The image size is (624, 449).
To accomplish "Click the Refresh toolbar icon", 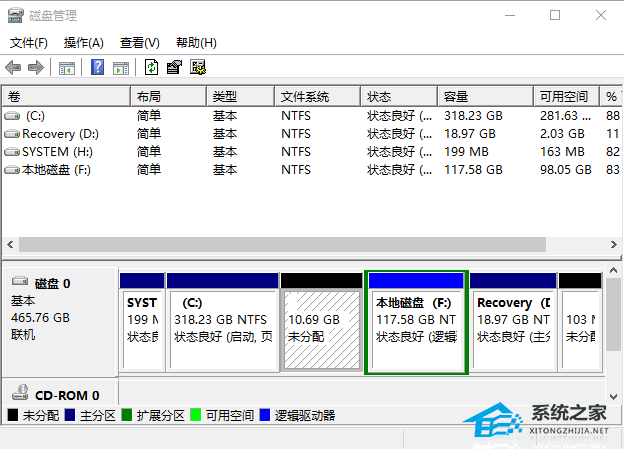I will [151, 68].
